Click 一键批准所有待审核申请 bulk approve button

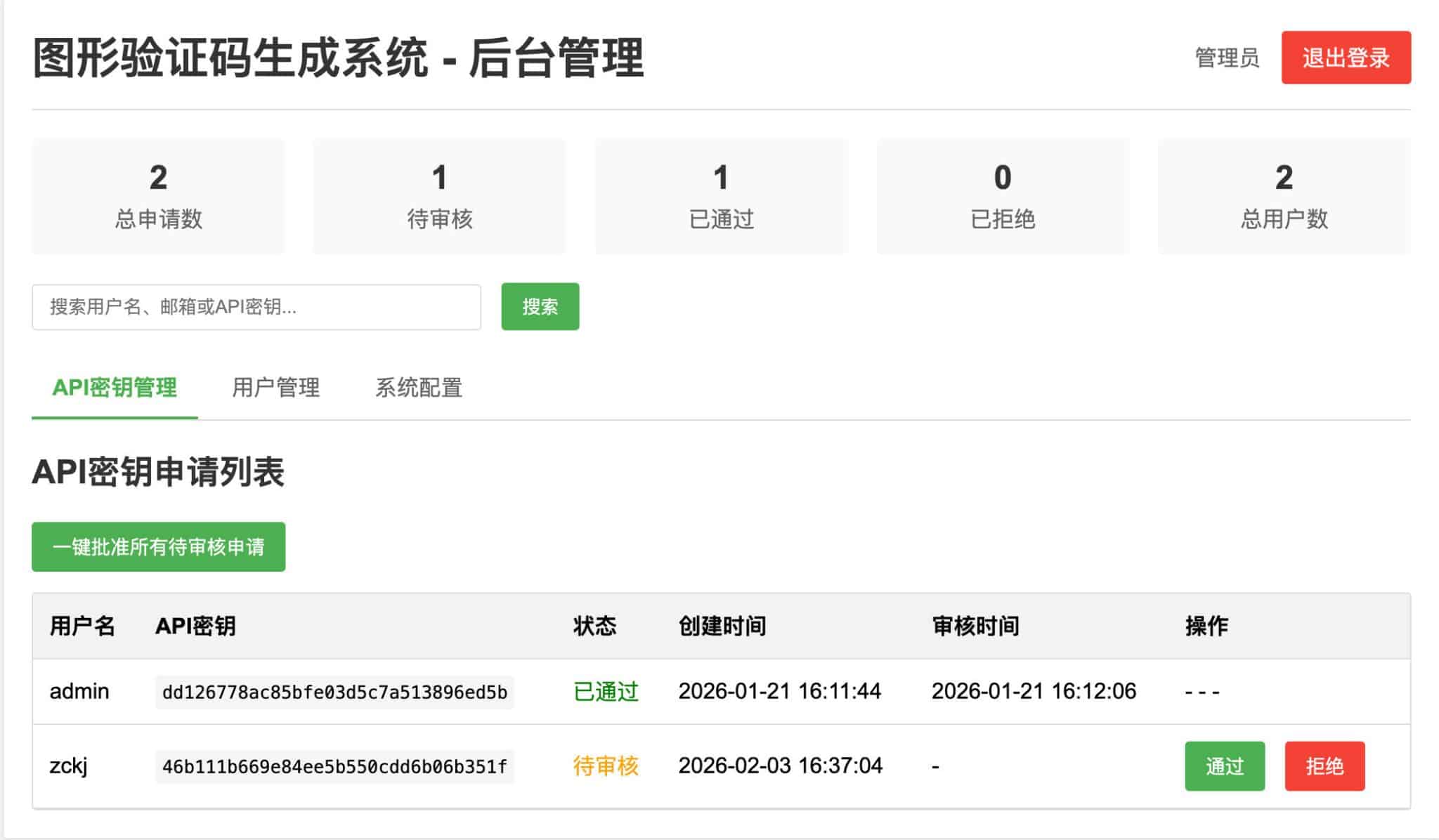pos(158,546)
